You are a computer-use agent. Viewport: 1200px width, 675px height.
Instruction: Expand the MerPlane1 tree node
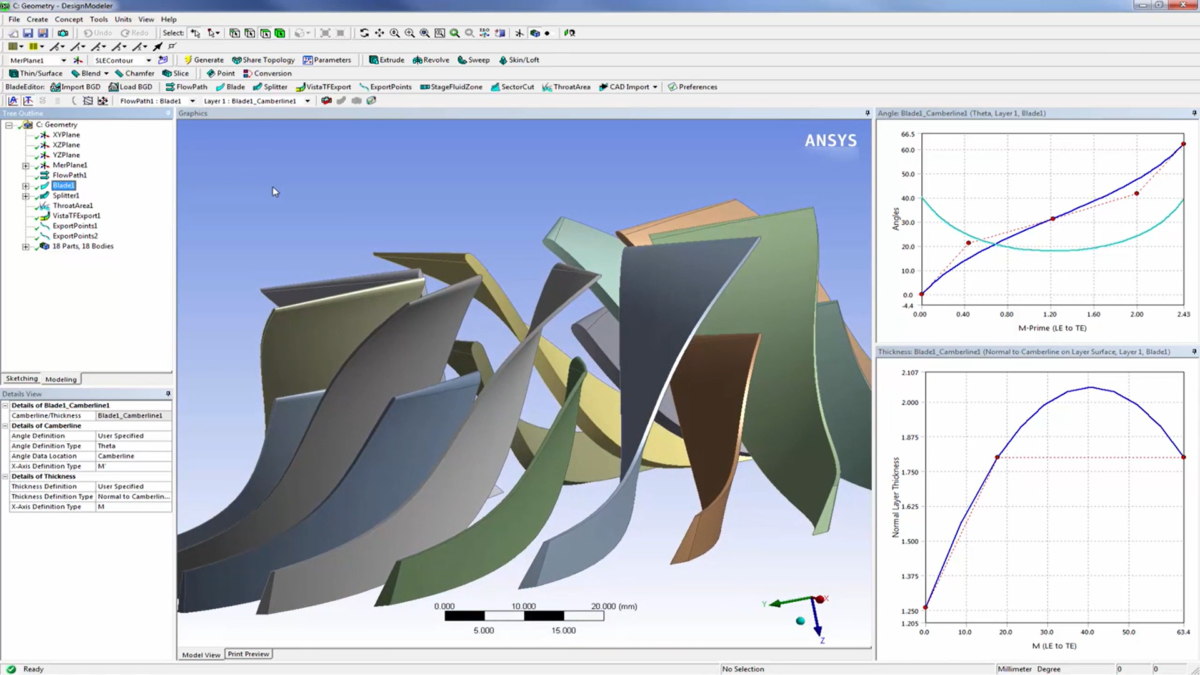coord(26,165)
